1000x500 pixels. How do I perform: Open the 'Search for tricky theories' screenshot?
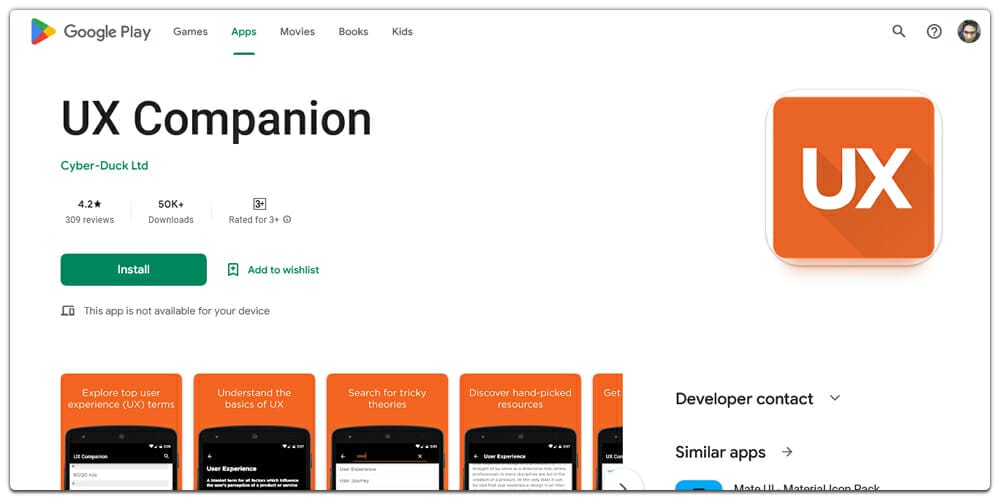[x=387, y=432]
